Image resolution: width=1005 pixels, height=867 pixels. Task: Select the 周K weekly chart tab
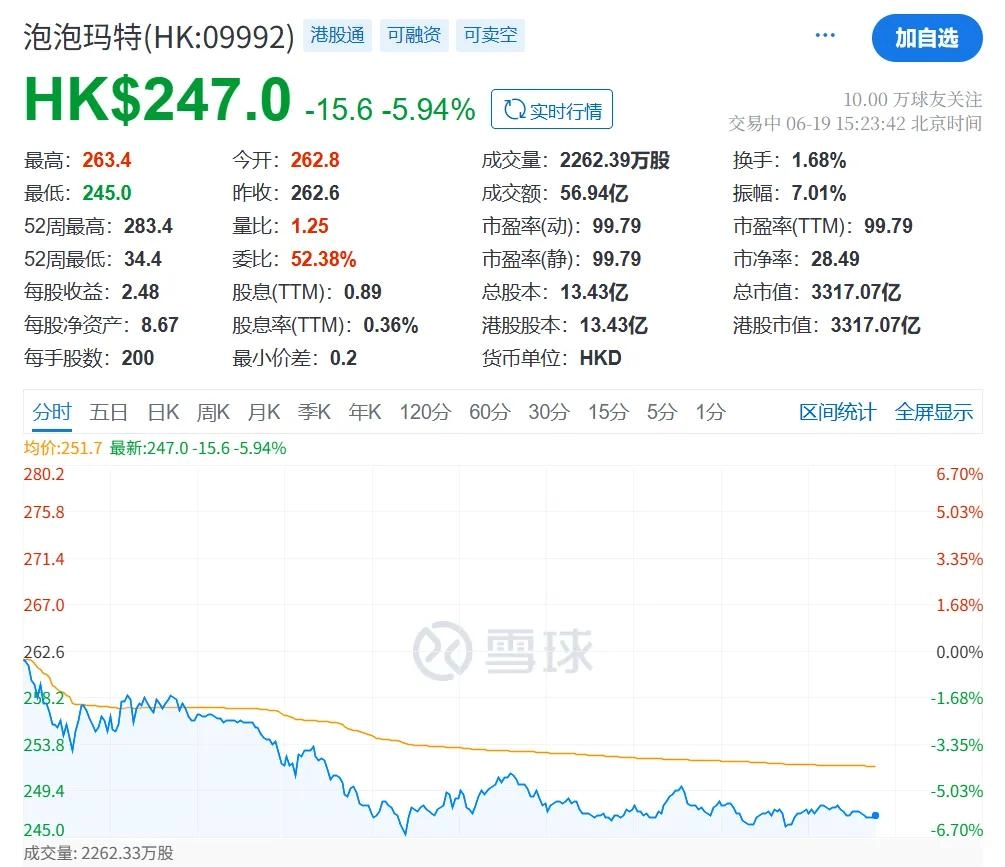point(213,411)
